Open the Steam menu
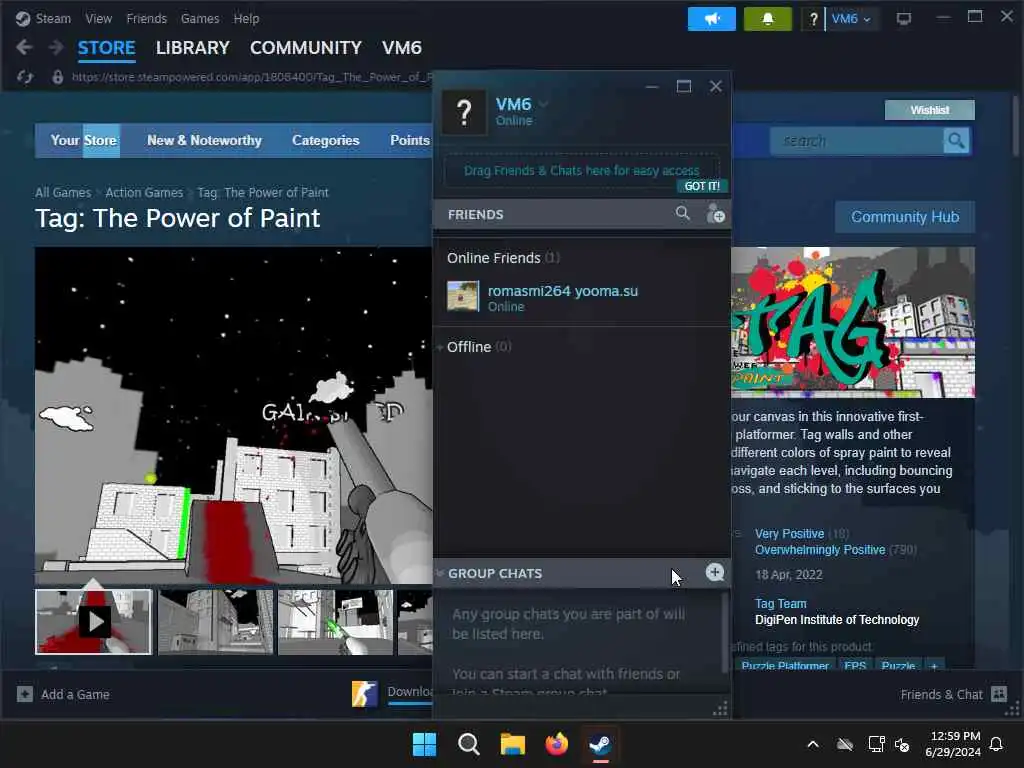The width and height of the screenshot is (1024, 768). (53, 18)
